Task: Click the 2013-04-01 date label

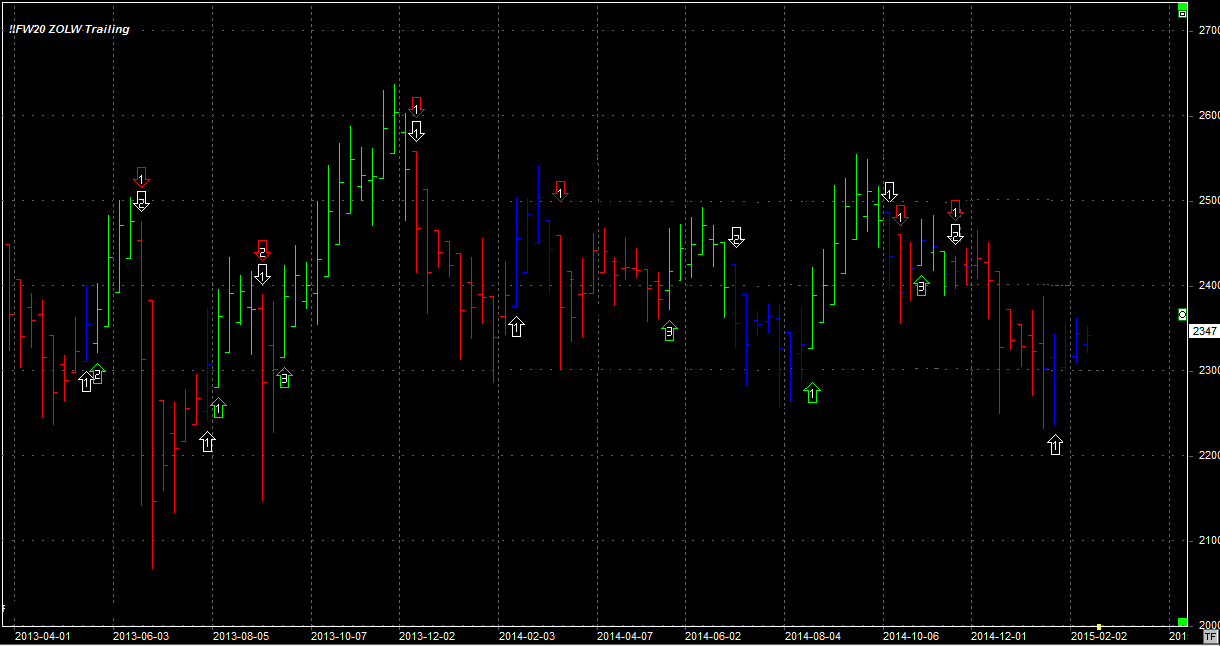Action: [42, 635]
